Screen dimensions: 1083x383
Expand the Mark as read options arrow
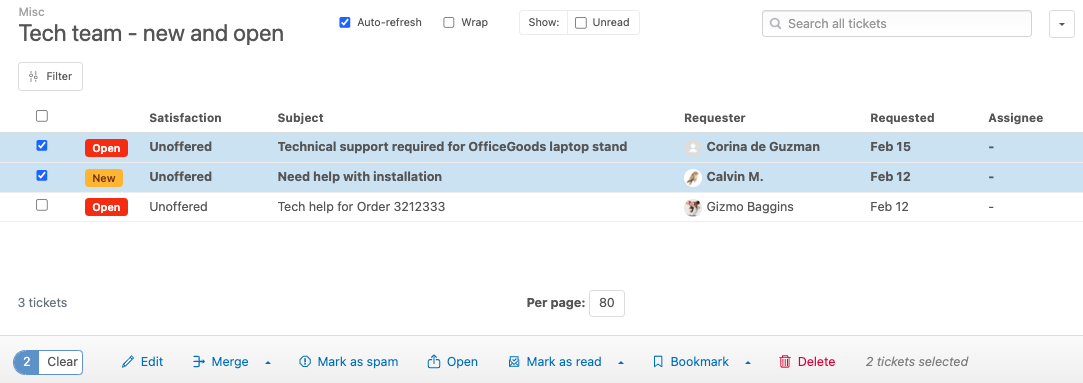pyautogui.click(x=621, y=362)
